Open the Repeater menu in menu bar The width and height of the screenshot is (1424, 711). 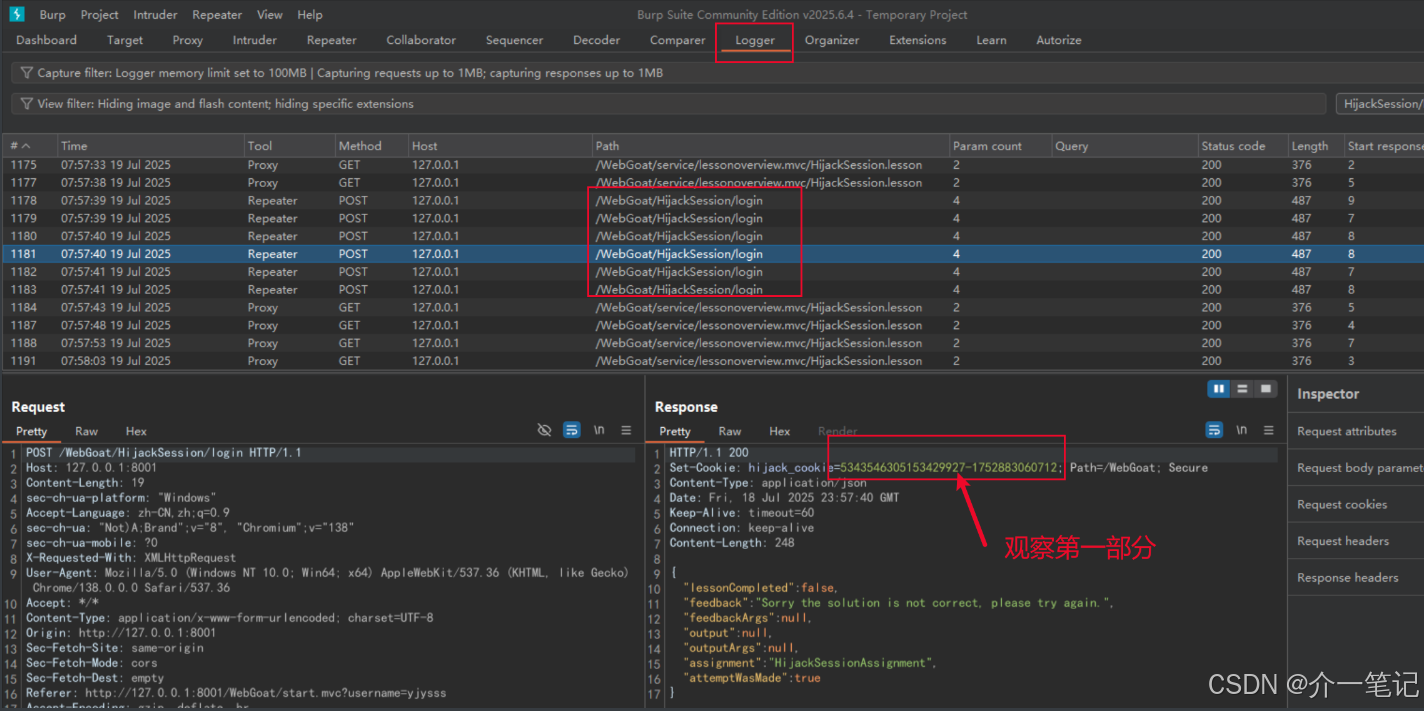tap(218, 15)
